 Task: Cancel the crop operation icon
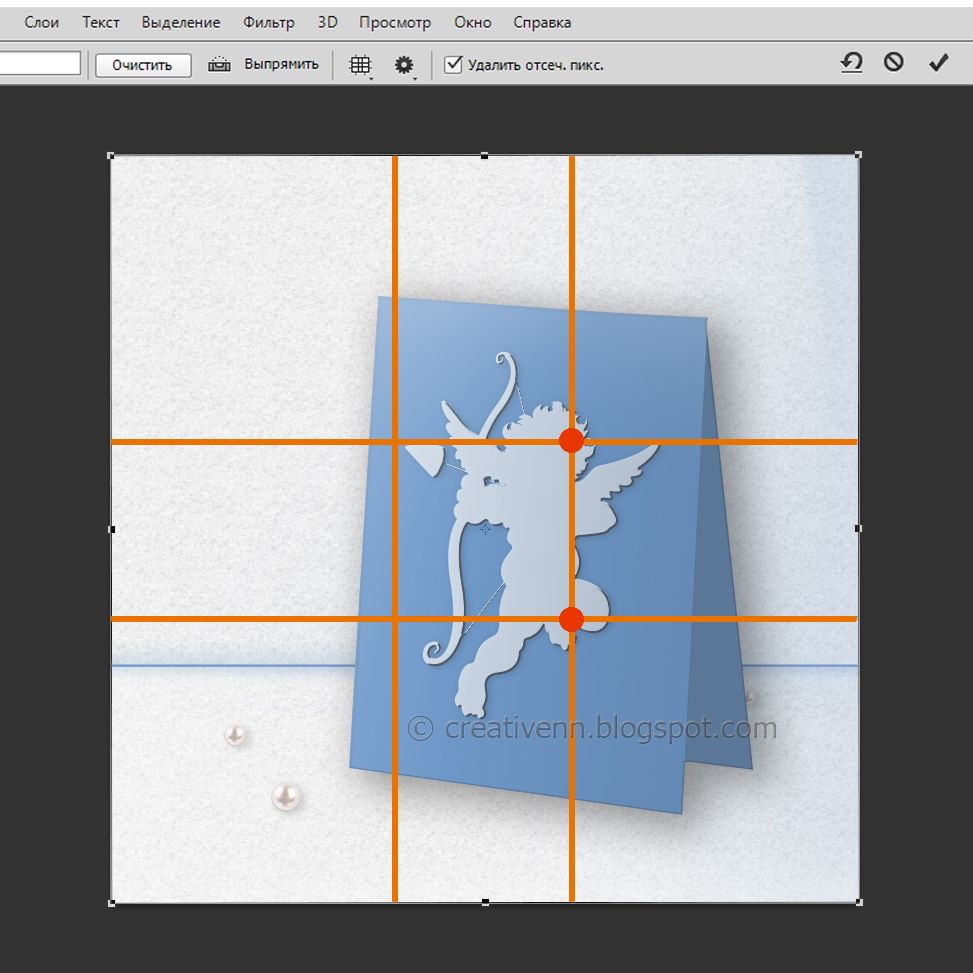pos(894,62)
